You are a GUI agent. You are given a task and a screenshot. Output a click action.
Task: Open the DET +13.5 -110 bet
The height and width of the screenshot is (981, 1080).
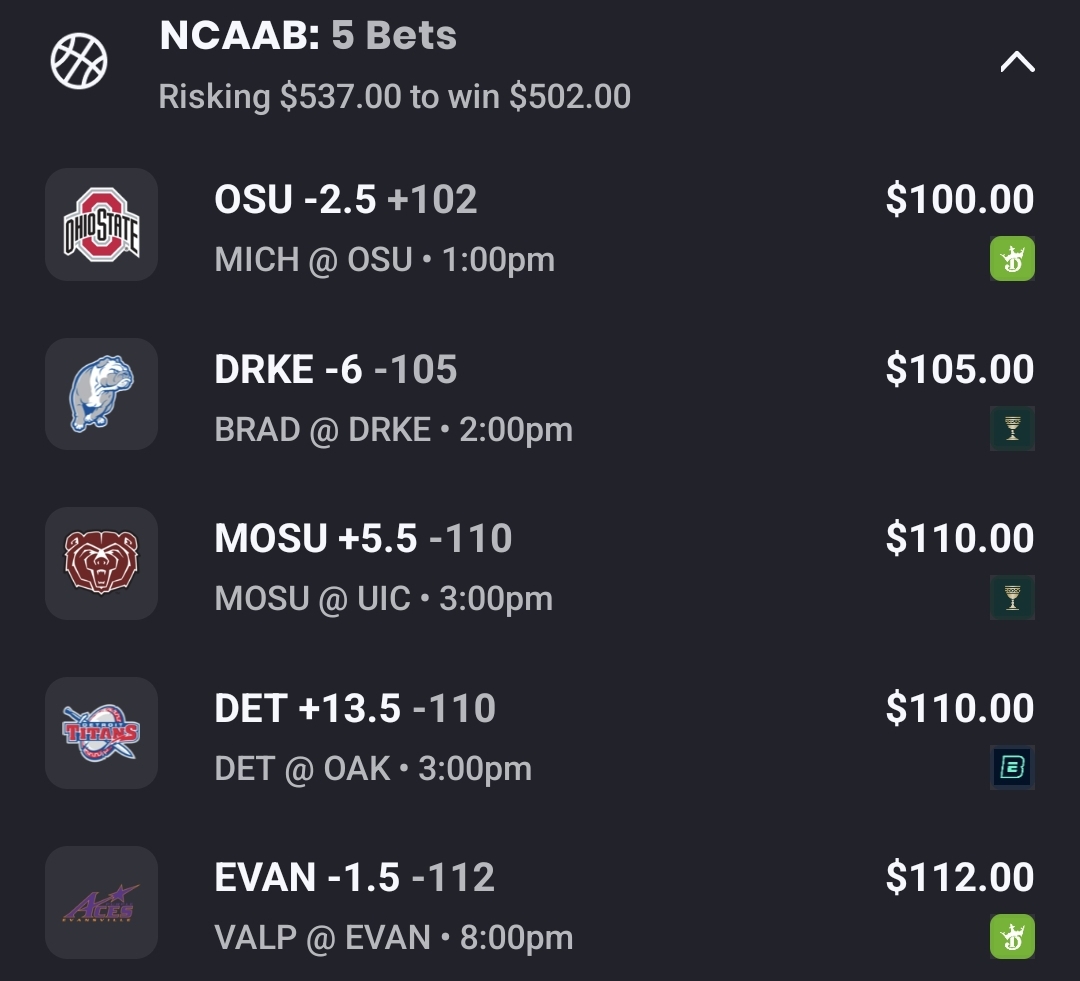click(x=354, y=709)
